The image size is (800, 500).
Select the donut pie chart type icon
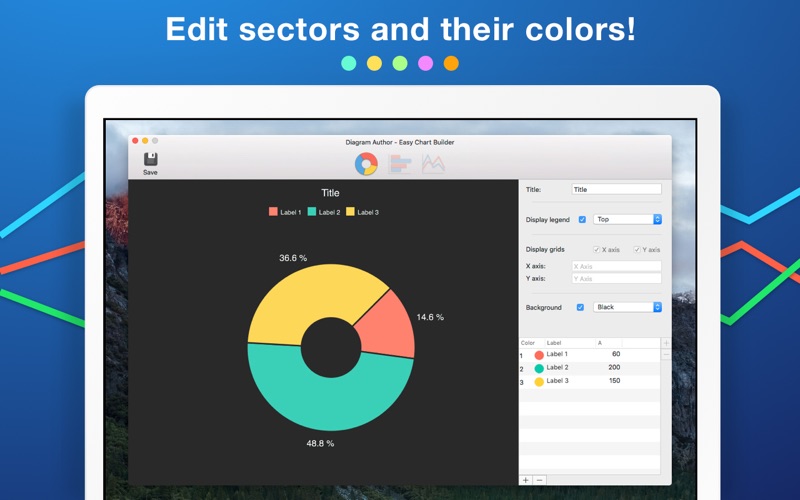coord(366,164)
